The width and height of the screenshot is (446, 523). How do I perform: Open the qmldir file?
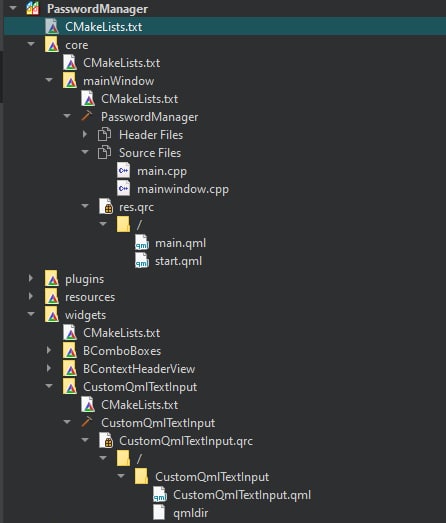[x=190, y=513]
